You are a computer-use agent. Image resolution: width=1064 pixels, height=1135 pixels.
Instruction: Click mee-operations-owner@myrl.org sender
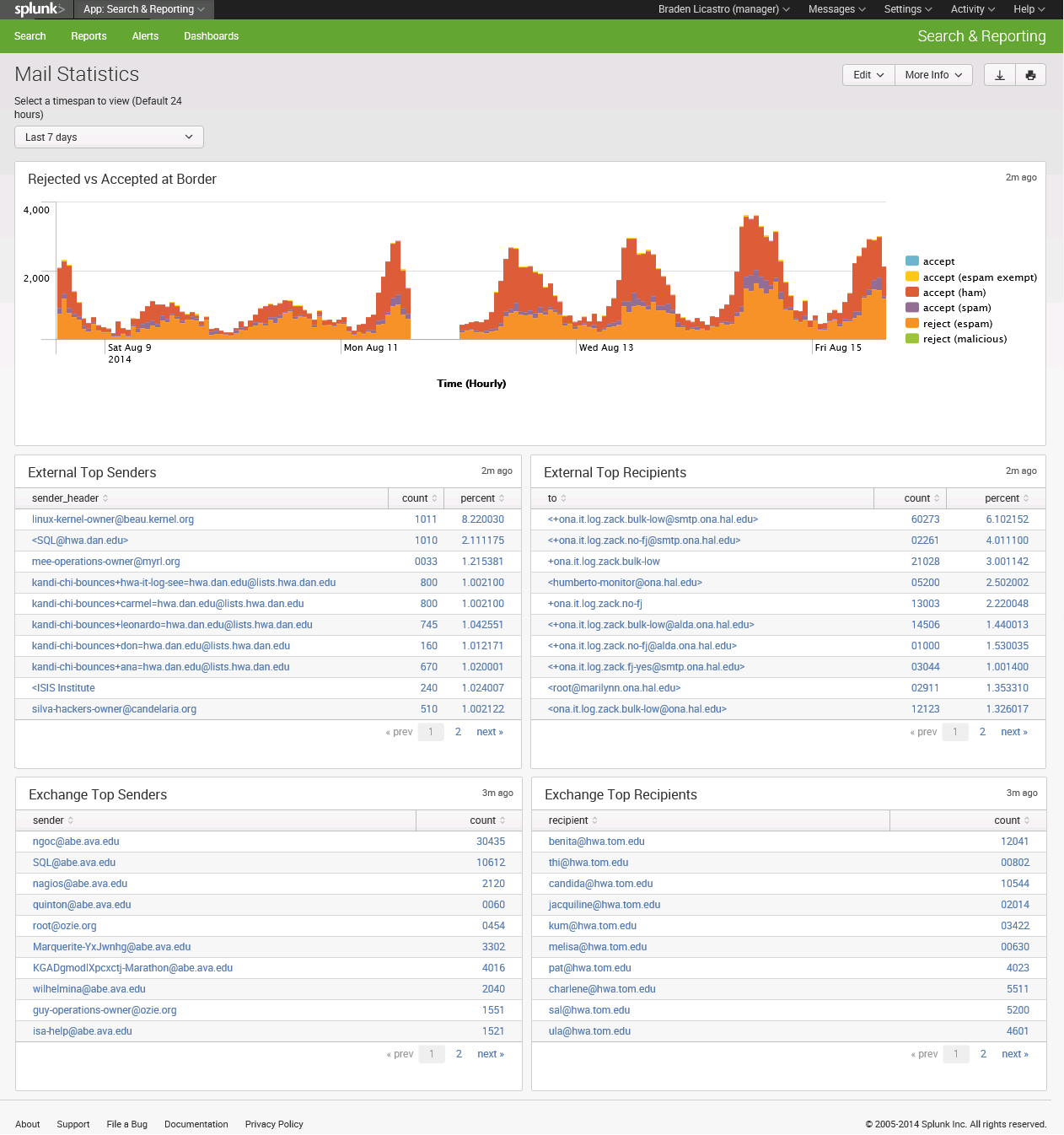[106, 562]
